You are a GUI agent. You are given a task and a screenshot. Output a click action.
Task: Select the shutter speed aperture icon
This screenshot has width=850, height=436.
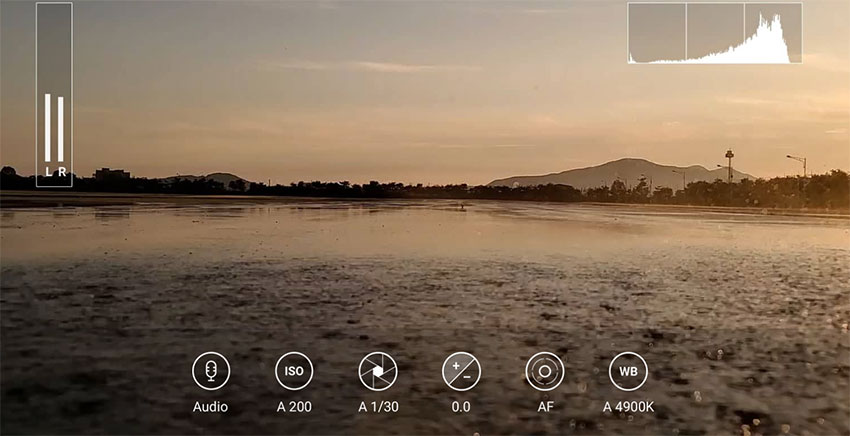[x=378, y=371]
